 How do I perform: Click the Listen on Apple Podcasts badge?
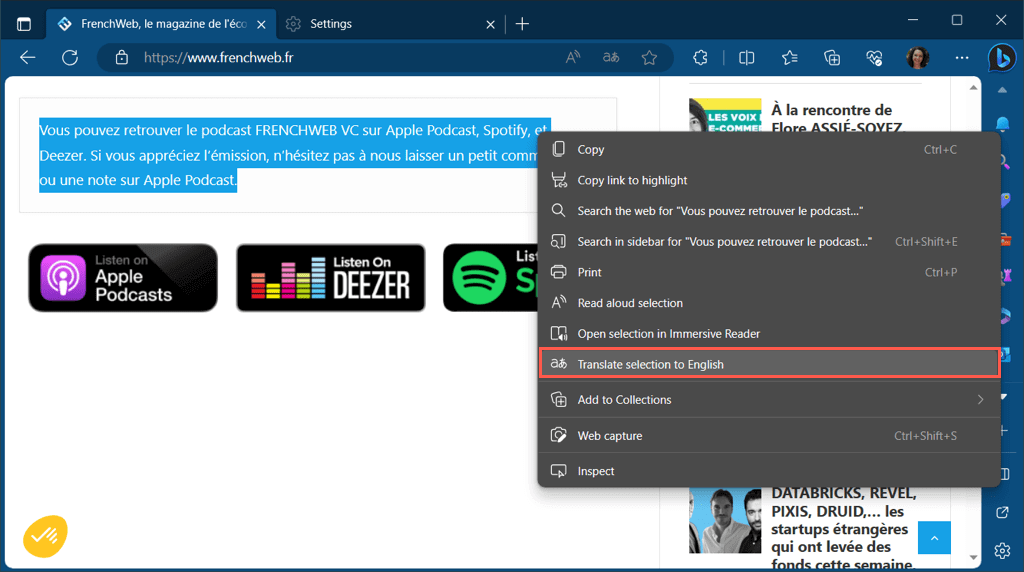pos(123,278)
